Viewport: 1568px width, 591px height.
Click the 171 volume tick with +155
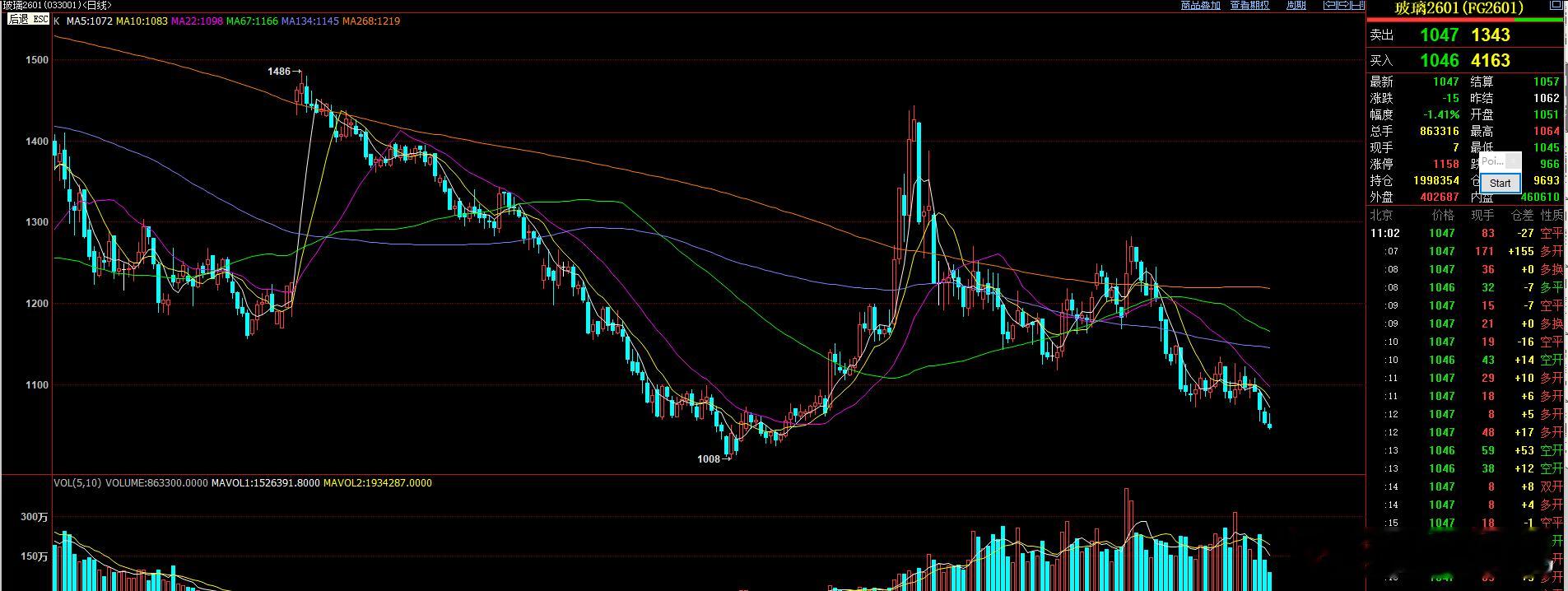click(x=1485, y=251)
